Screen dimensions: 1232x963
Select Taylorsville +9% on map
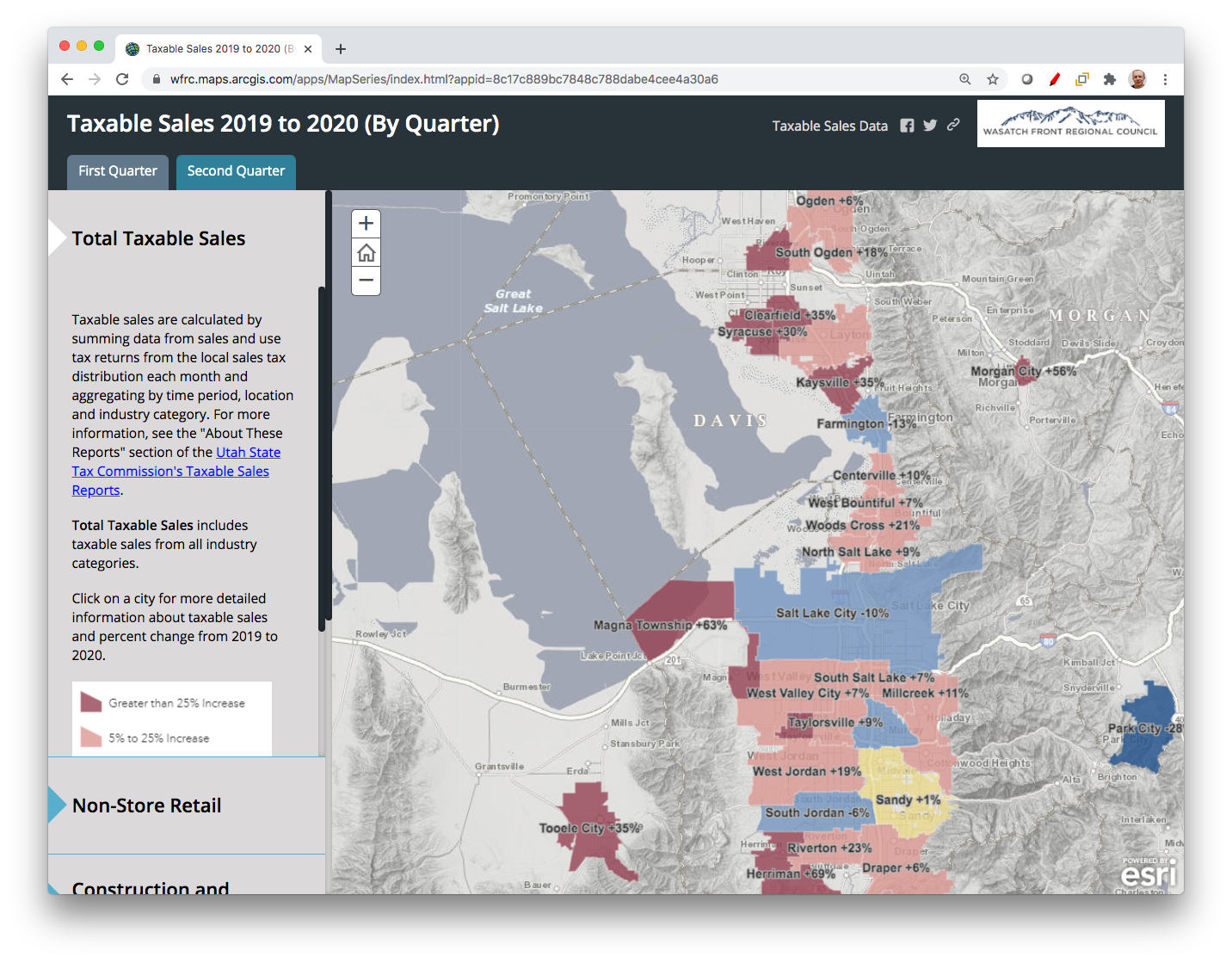(x=835, y=722)
